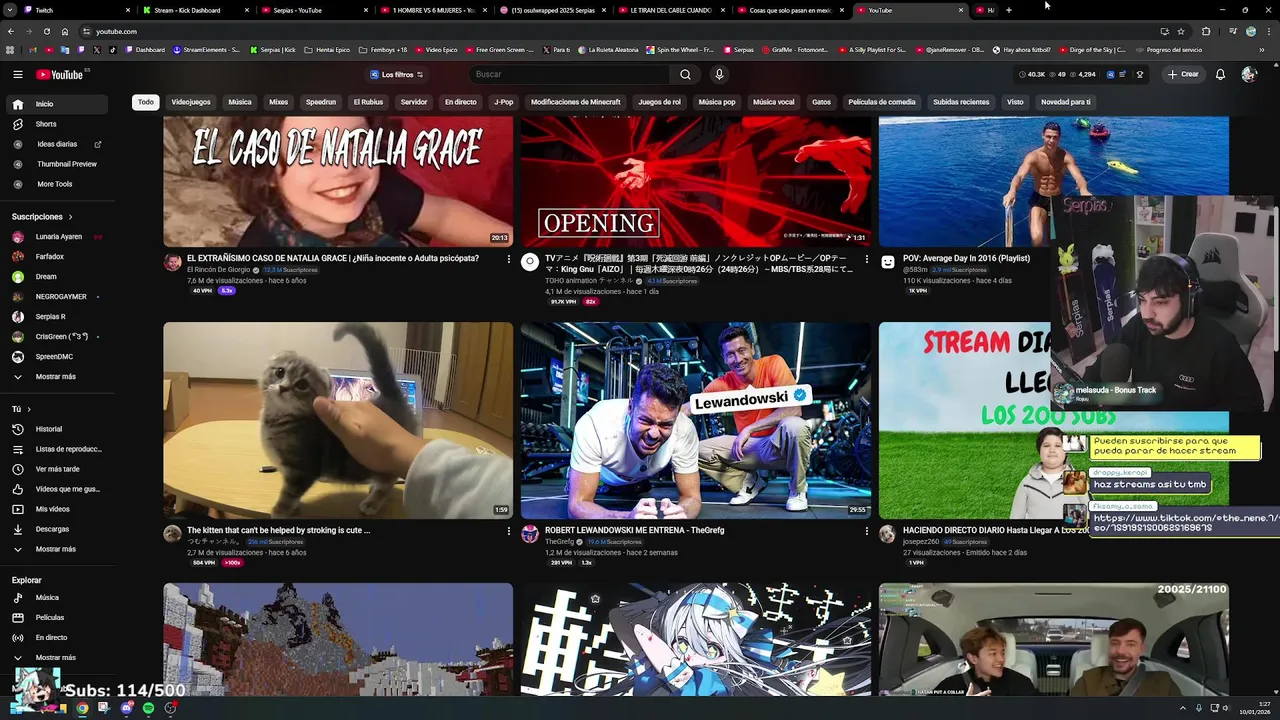Screen dimensions: 1280x720
Task: Click into the Buscar search field
Action: coord(570,74)
